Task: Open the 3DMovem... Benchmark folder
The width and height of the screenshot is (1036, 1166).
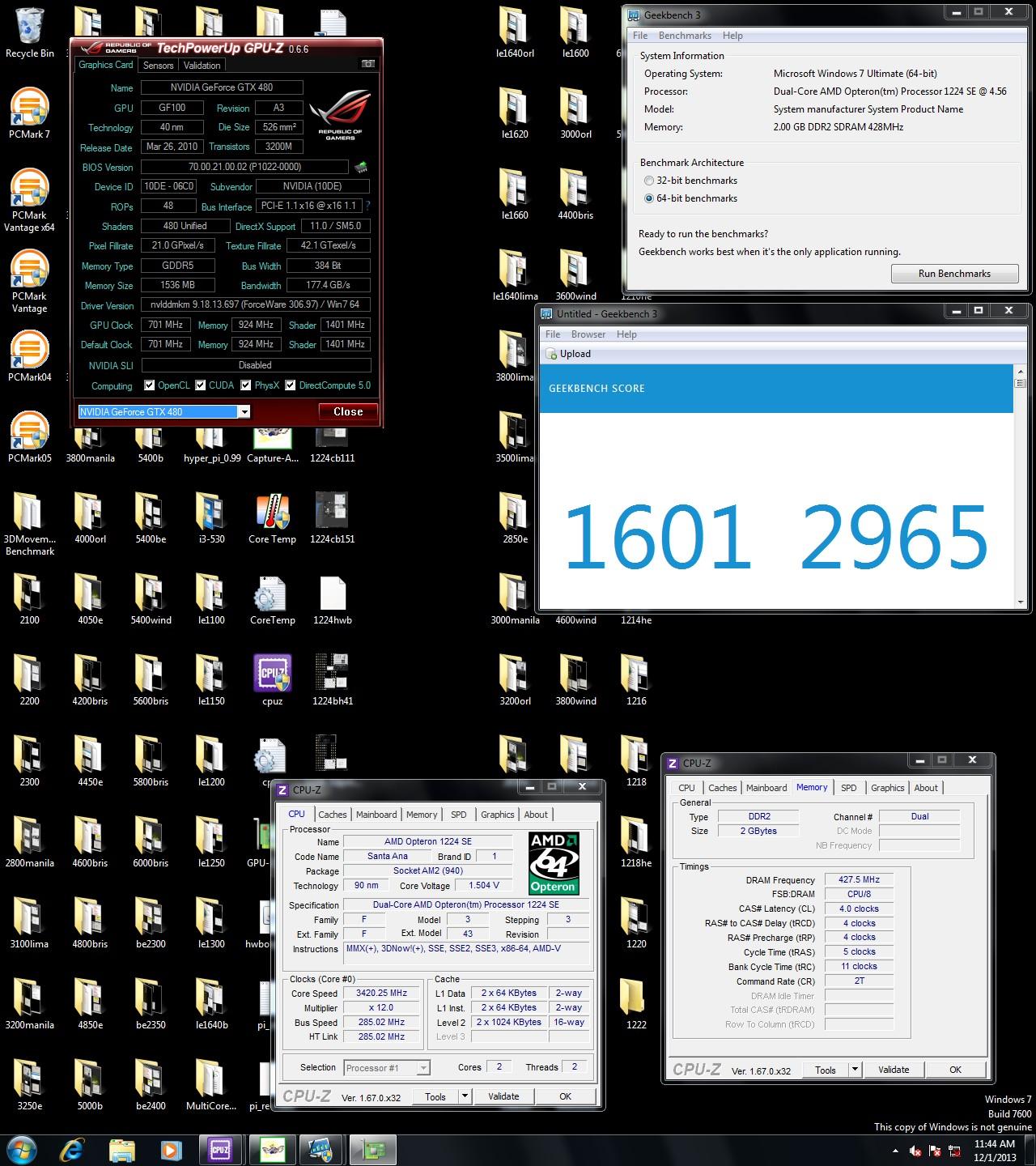Action: (30, 524)
